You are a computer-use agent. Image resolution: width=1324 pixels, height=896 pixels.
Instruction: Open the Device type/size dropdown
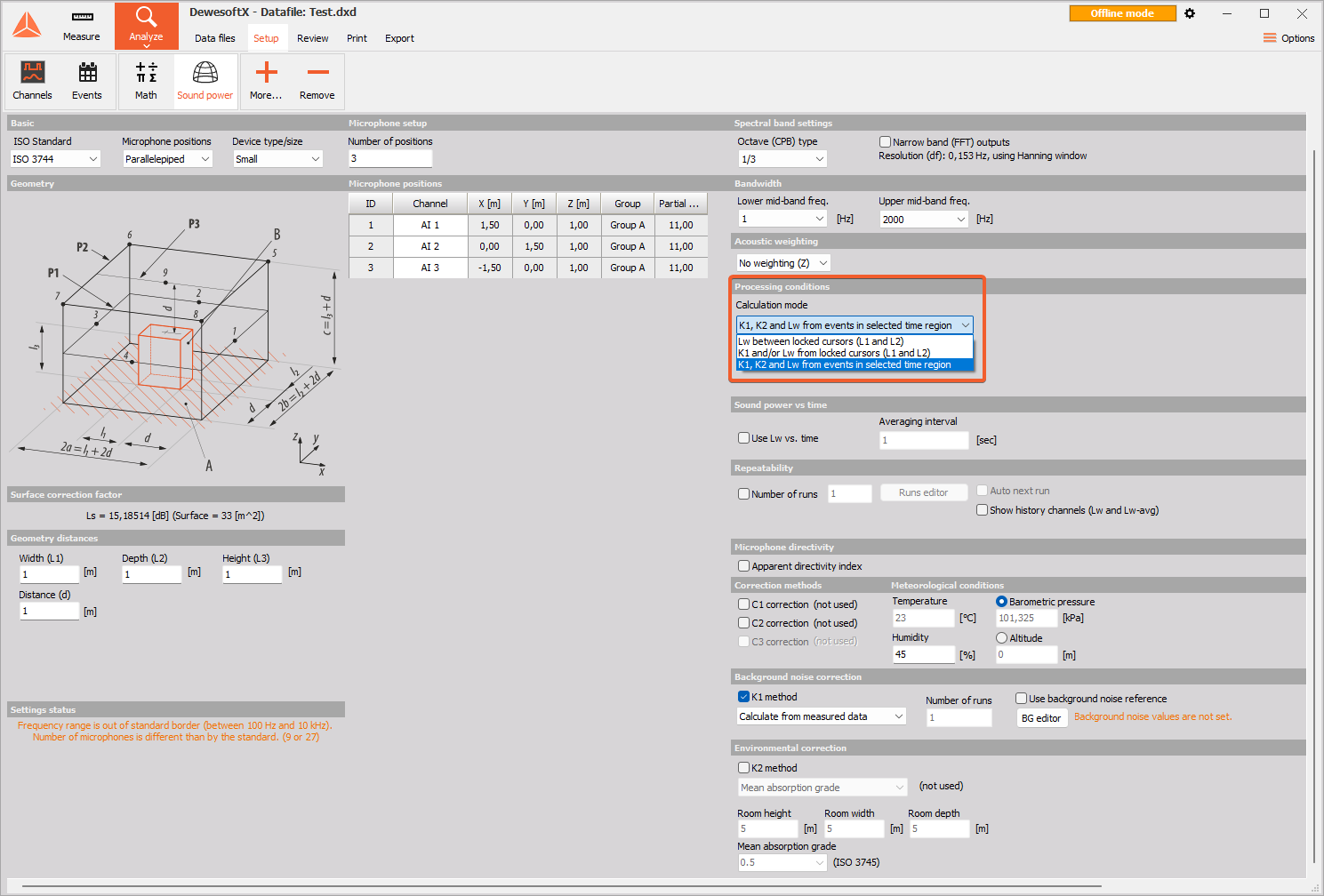277,159
